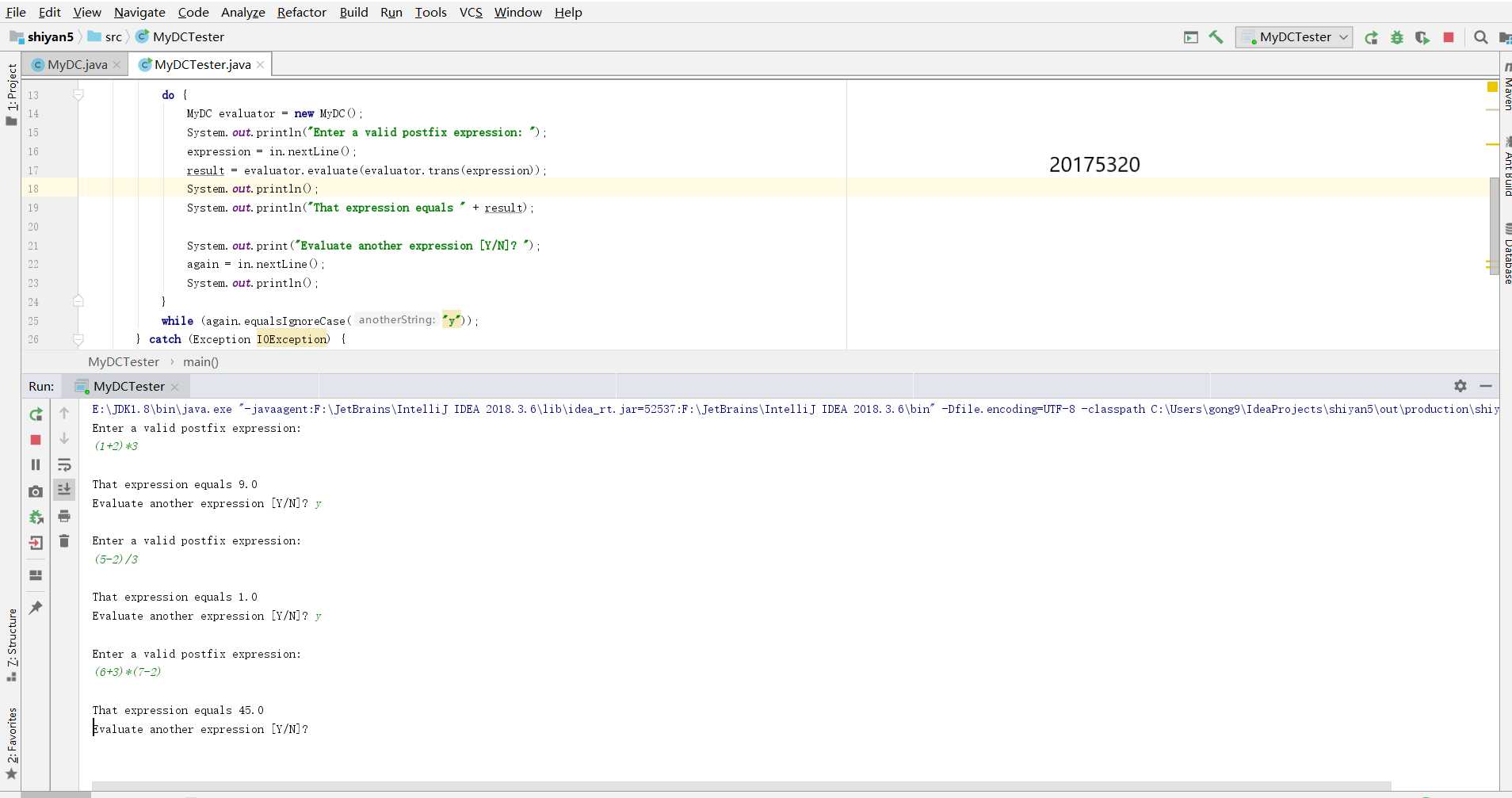Click the run anything window icon in toolbar

(1191, 37)
